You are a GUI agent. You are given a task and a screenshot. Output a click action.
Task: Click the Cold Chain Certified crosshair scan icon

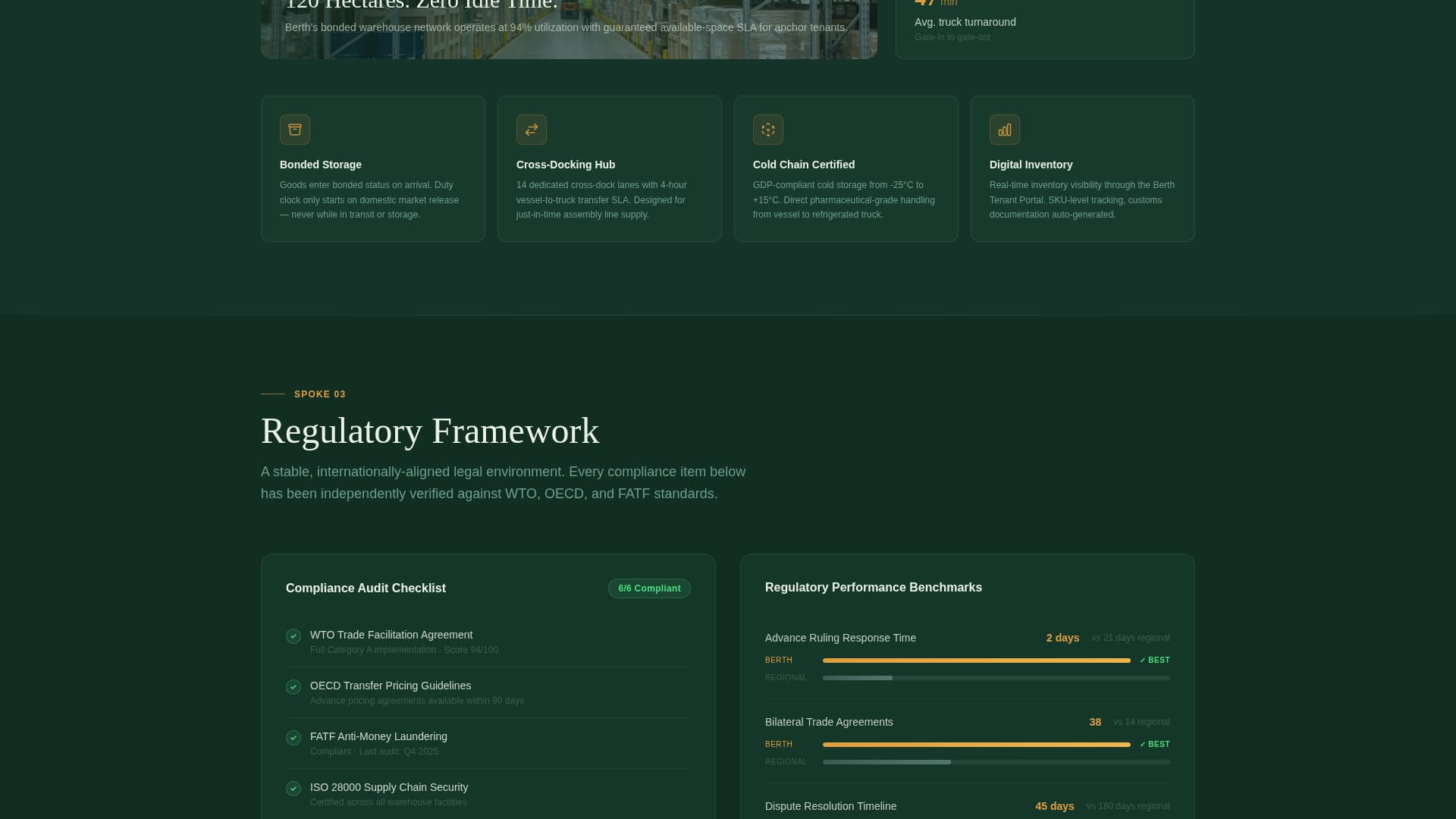(x=767, y=130)
